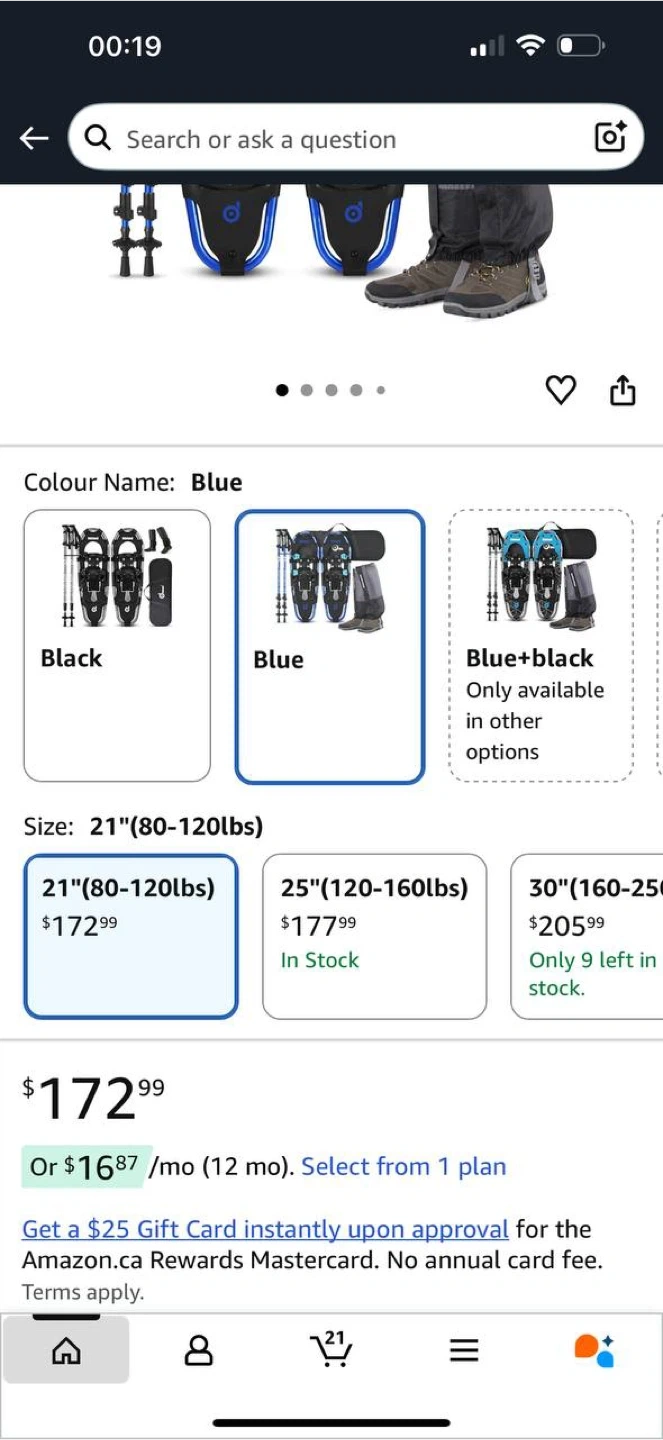Tap the share icon
The height and width of the screenshot is (1440, 663).
622,390
